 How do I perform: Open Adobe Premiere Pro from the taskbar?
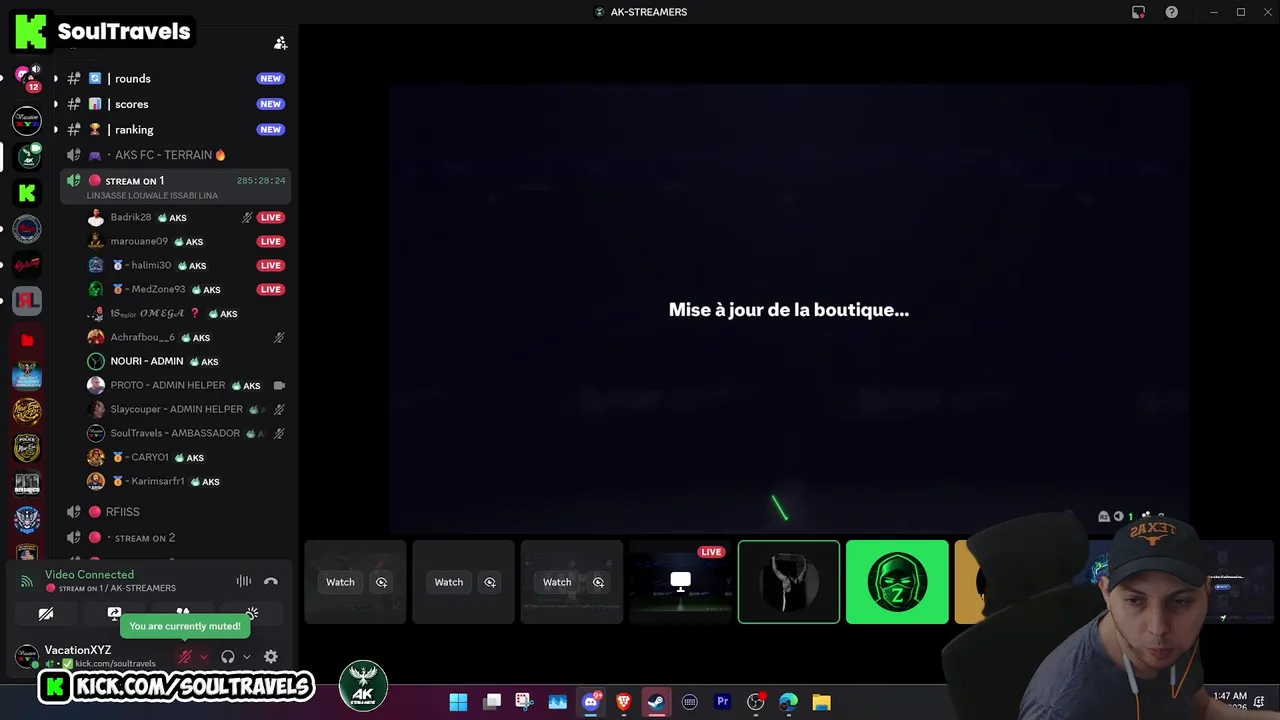tap(722, 702)
